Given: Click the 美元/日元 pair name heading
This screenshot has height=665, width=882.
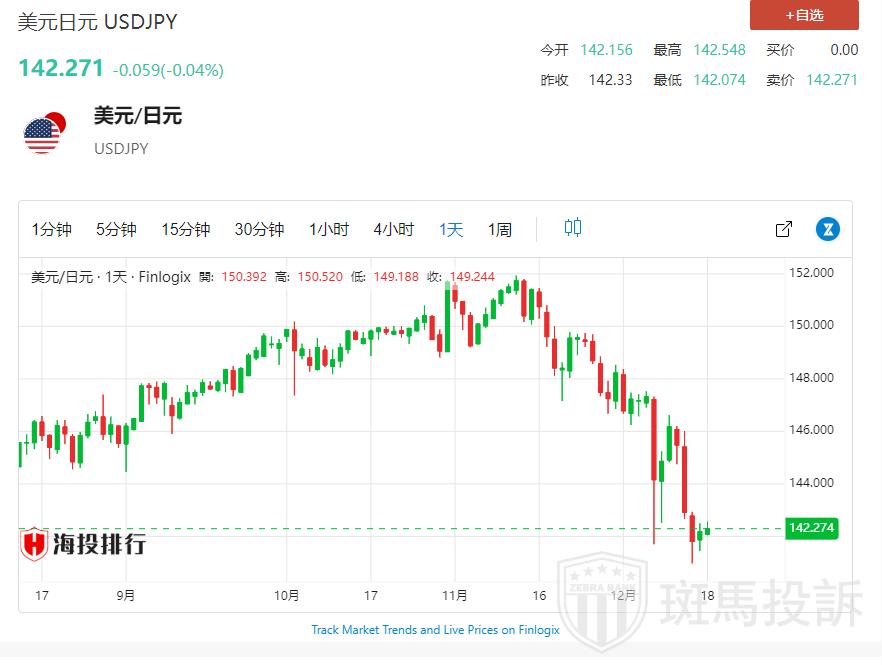Looking at the screenshot, I should [138, 116].
